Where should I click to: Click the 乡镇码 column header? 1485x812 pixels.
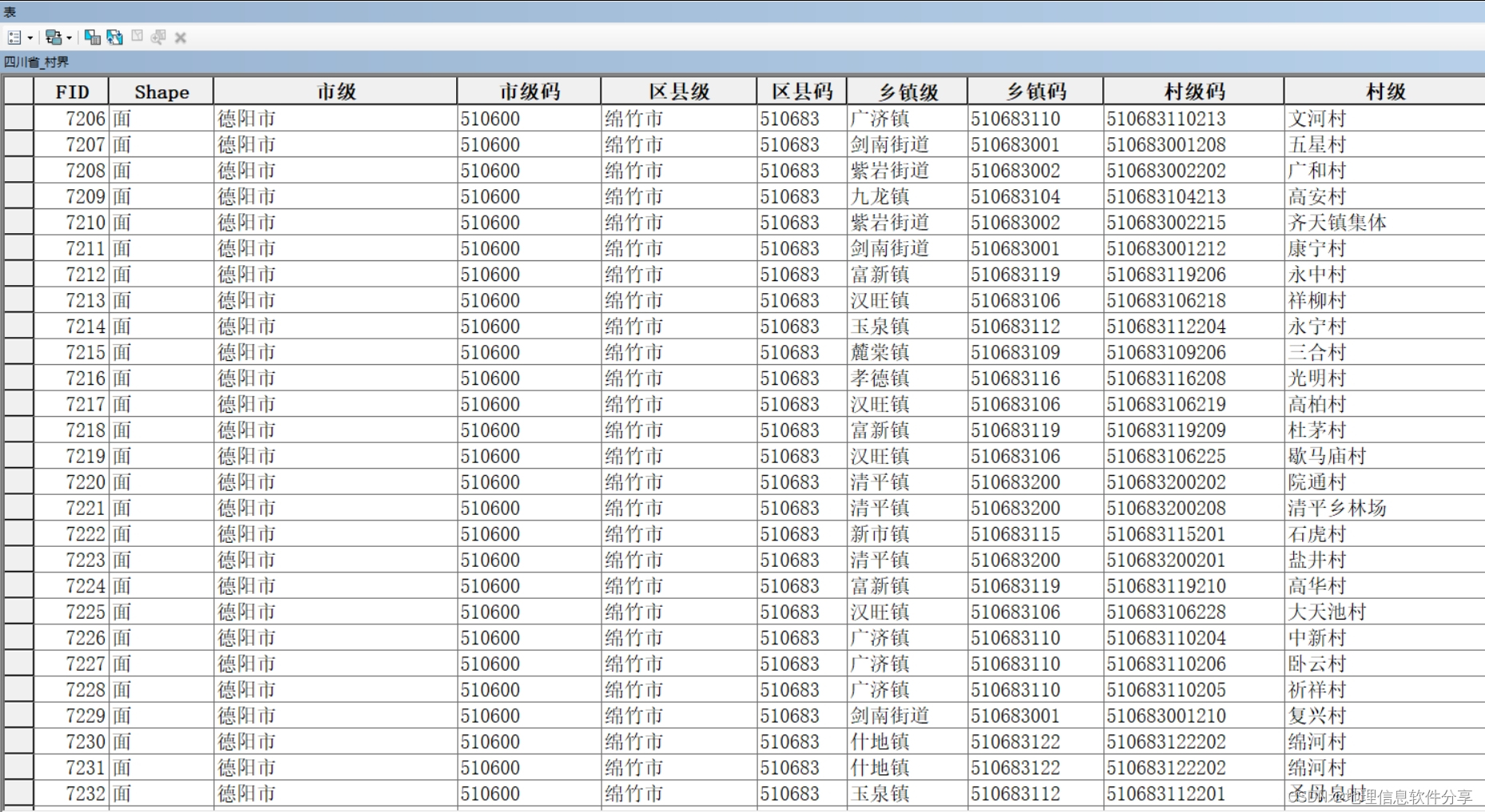pos(1035,92)
